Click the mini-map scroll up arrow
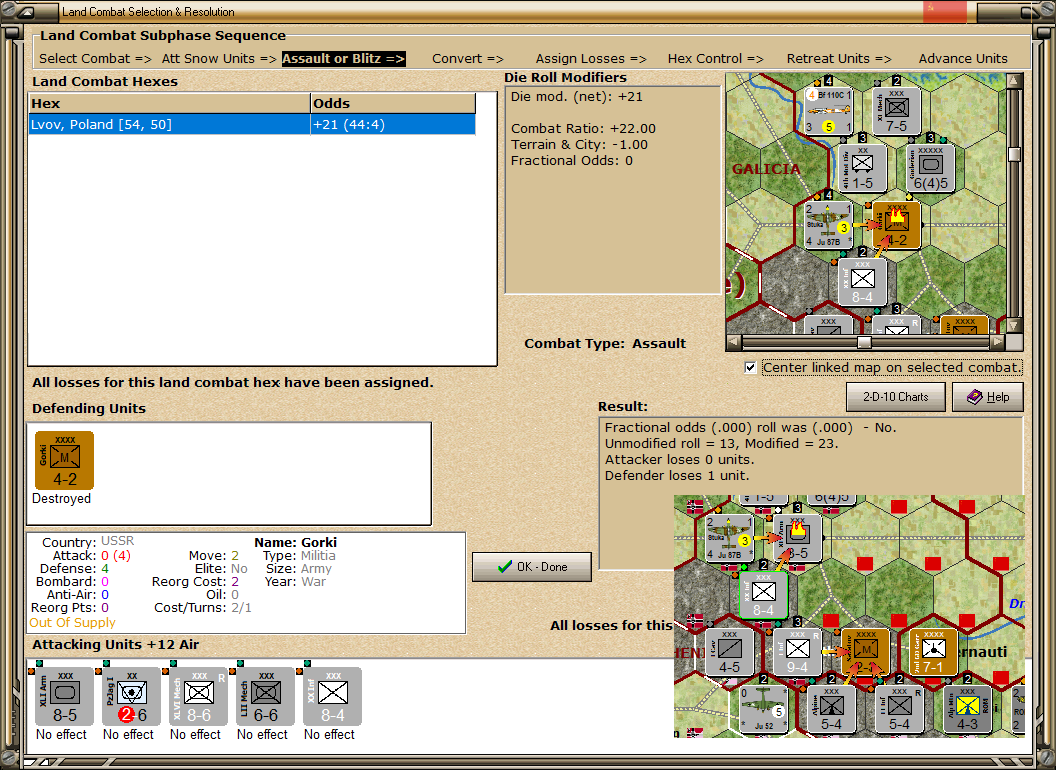 [1014, 81]
